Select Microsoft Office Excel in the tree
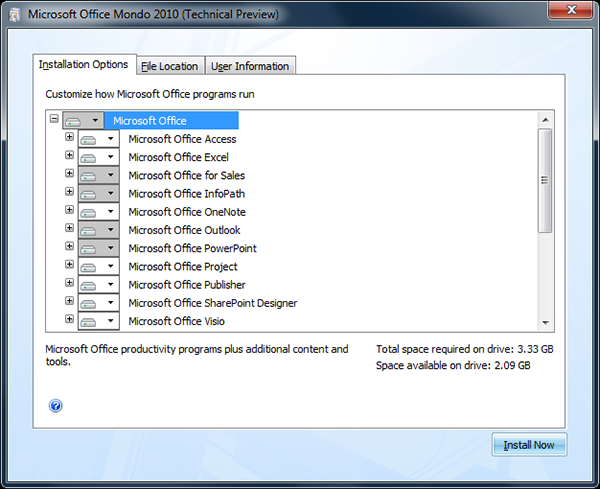Screen dimensions: 600x489 [178, 157]
